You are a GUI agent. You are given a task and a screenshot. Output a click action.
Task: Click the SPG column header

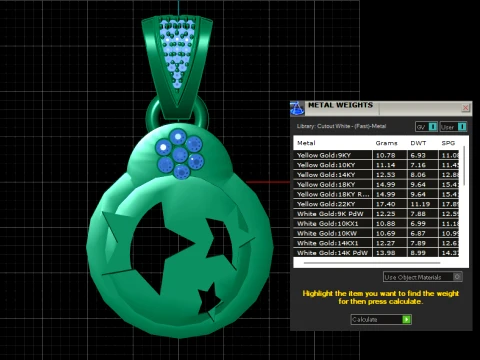coord(448,143)
